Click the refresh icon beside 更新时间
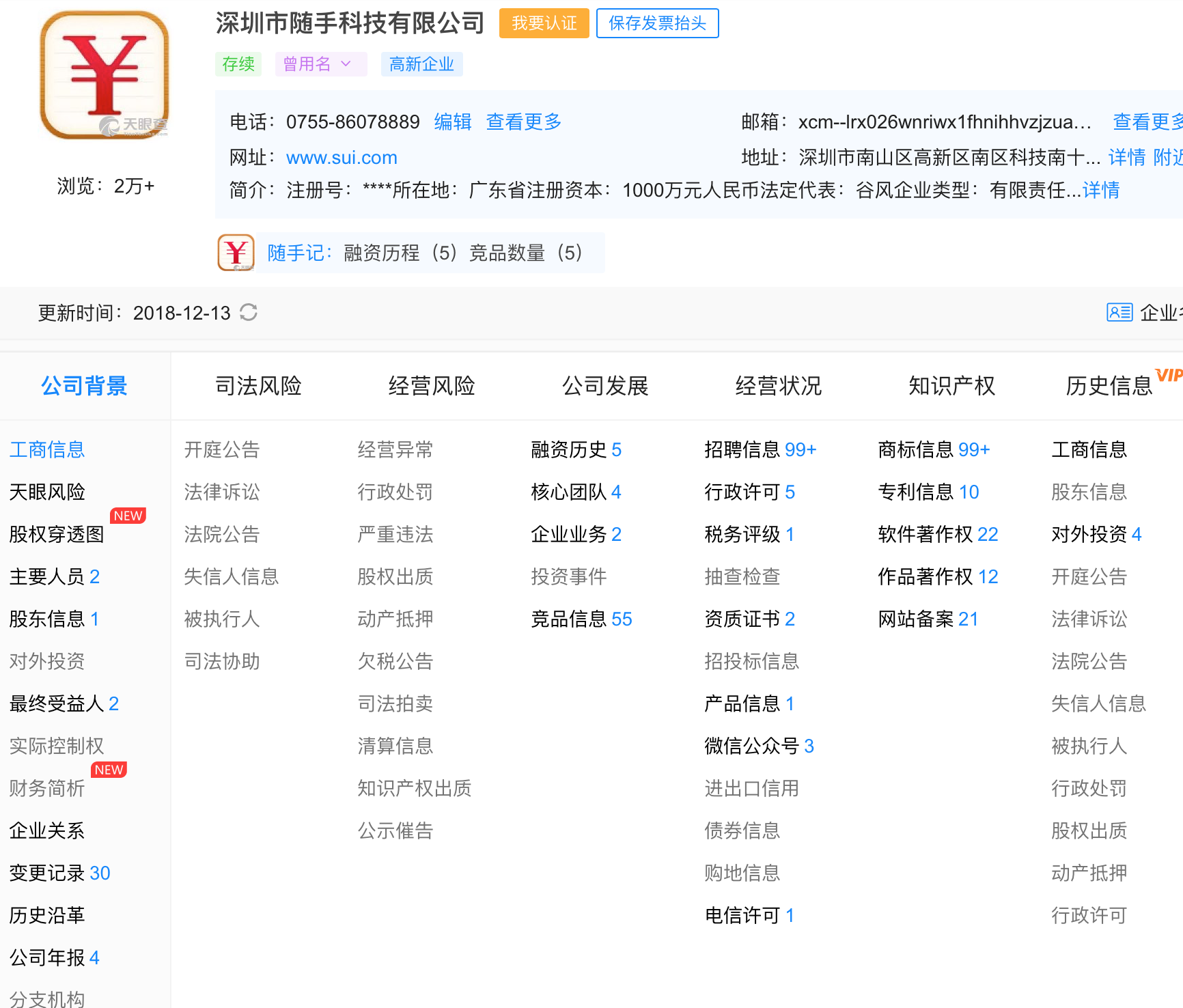 coord(249,312)
